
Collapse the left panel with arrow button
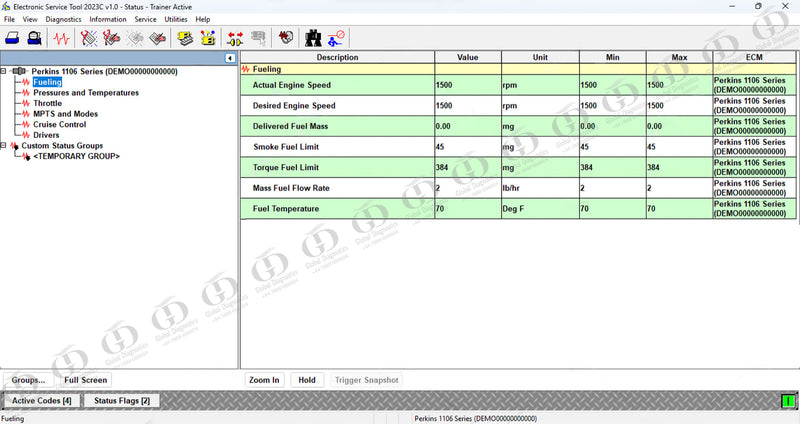[230, 58]
